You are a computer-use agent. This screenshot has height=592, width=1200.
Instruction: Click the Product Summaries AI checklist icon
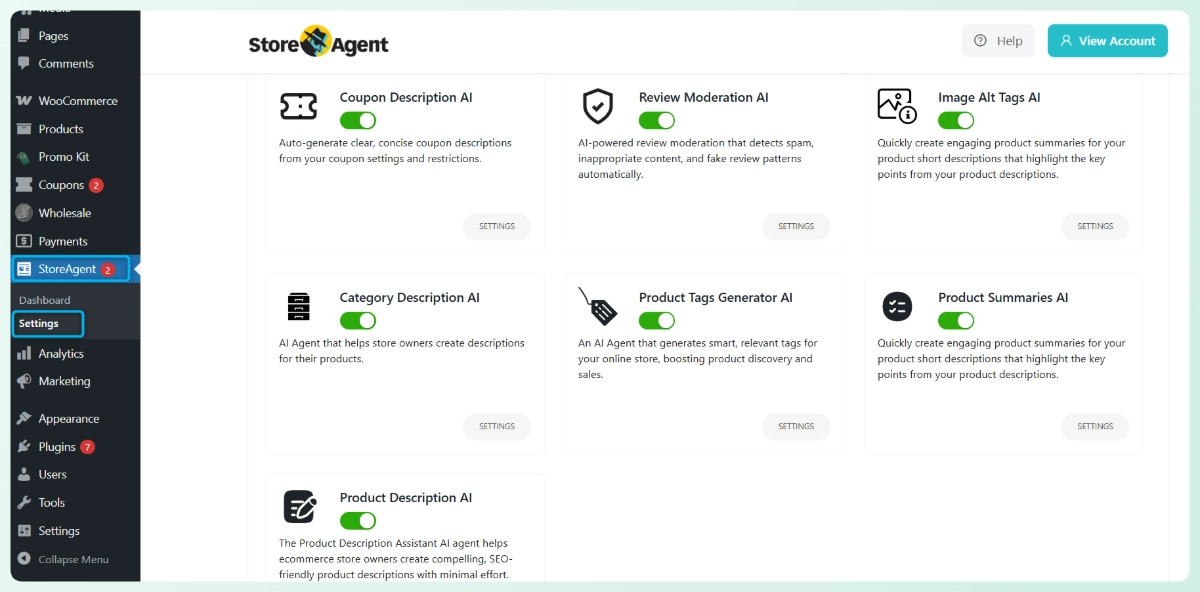point(897,306)
